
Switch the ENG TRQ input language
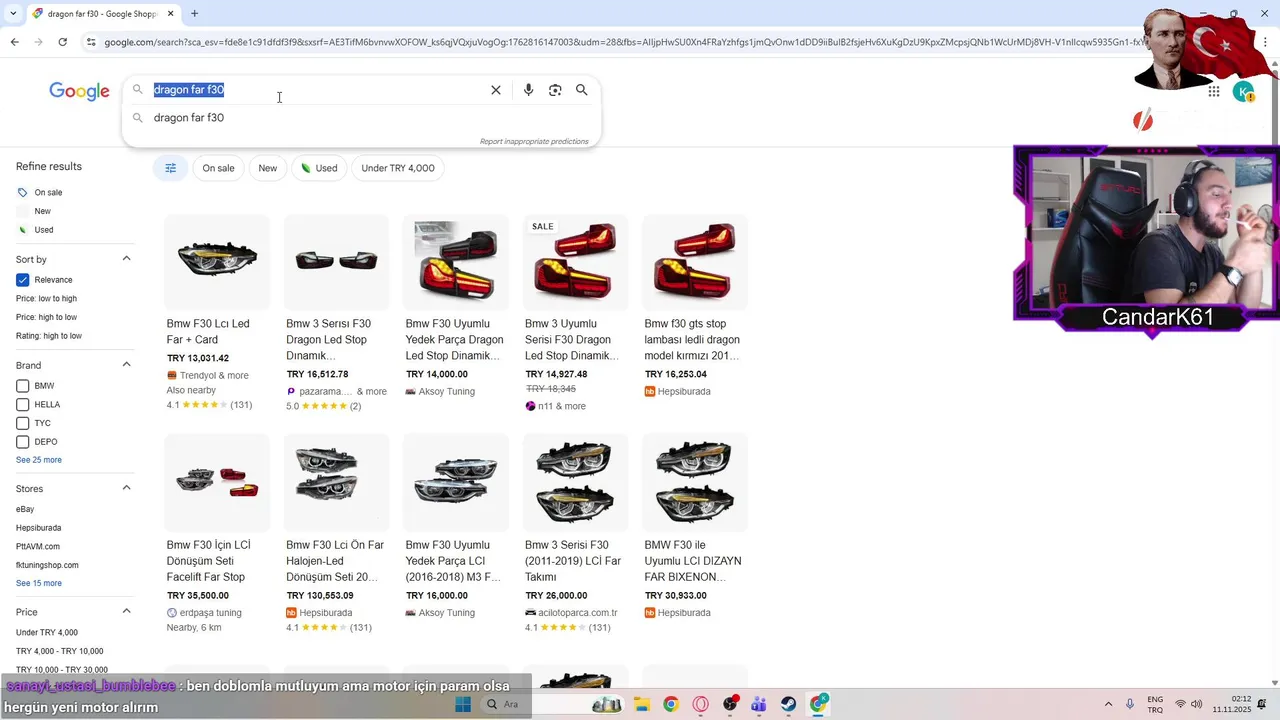click(1155, 704)
